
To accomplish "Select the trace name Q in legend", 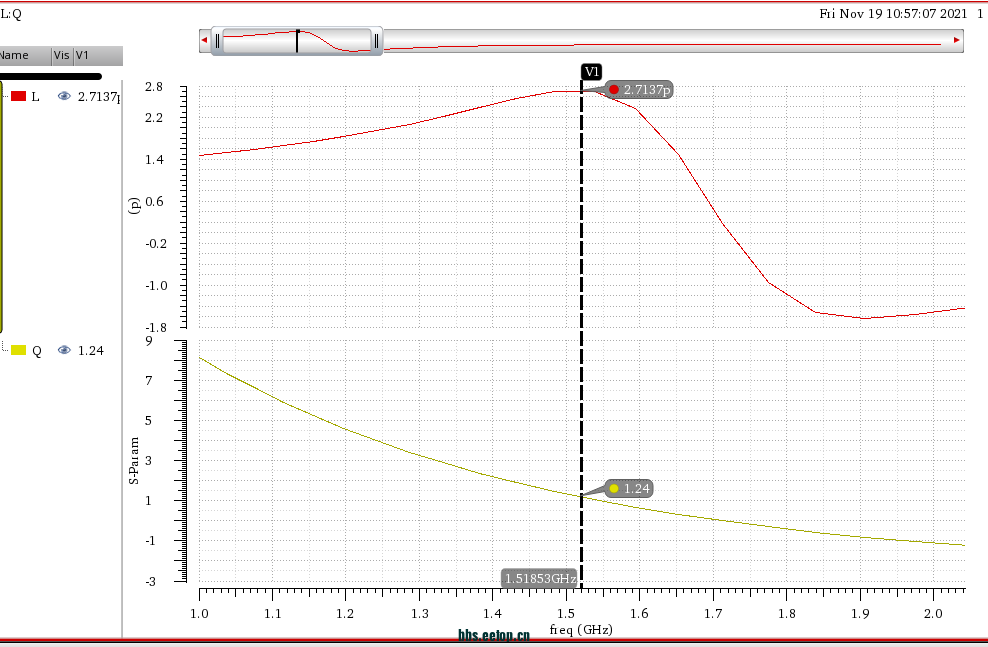I will point(37,351).
